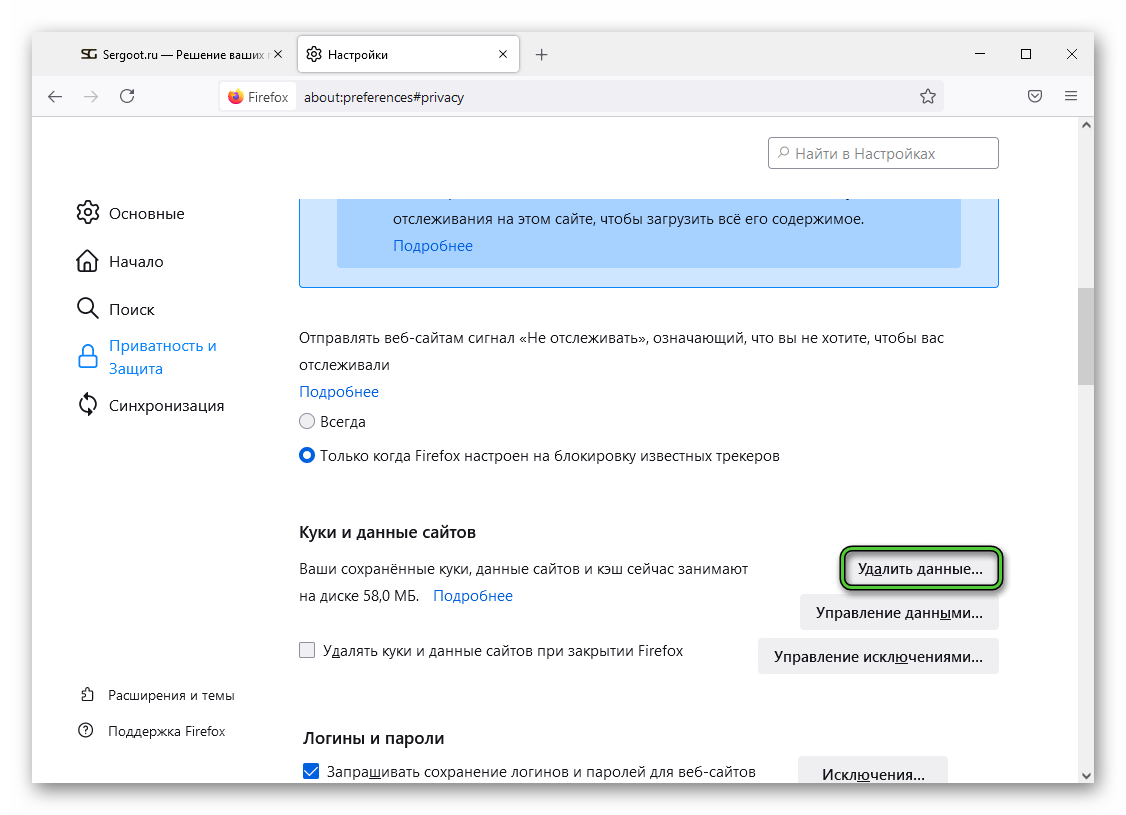
Task: Open Подробнее link in the blue info box
Action: 432,246
